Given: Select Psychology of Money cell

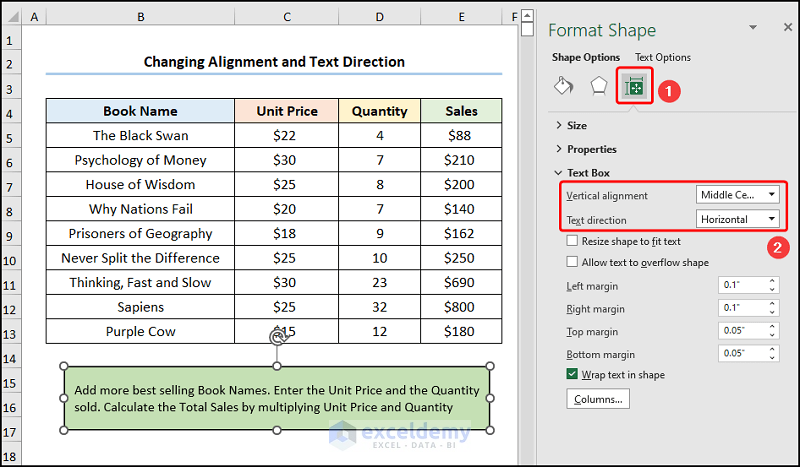Looking at the screenshot, I should 140,160.
